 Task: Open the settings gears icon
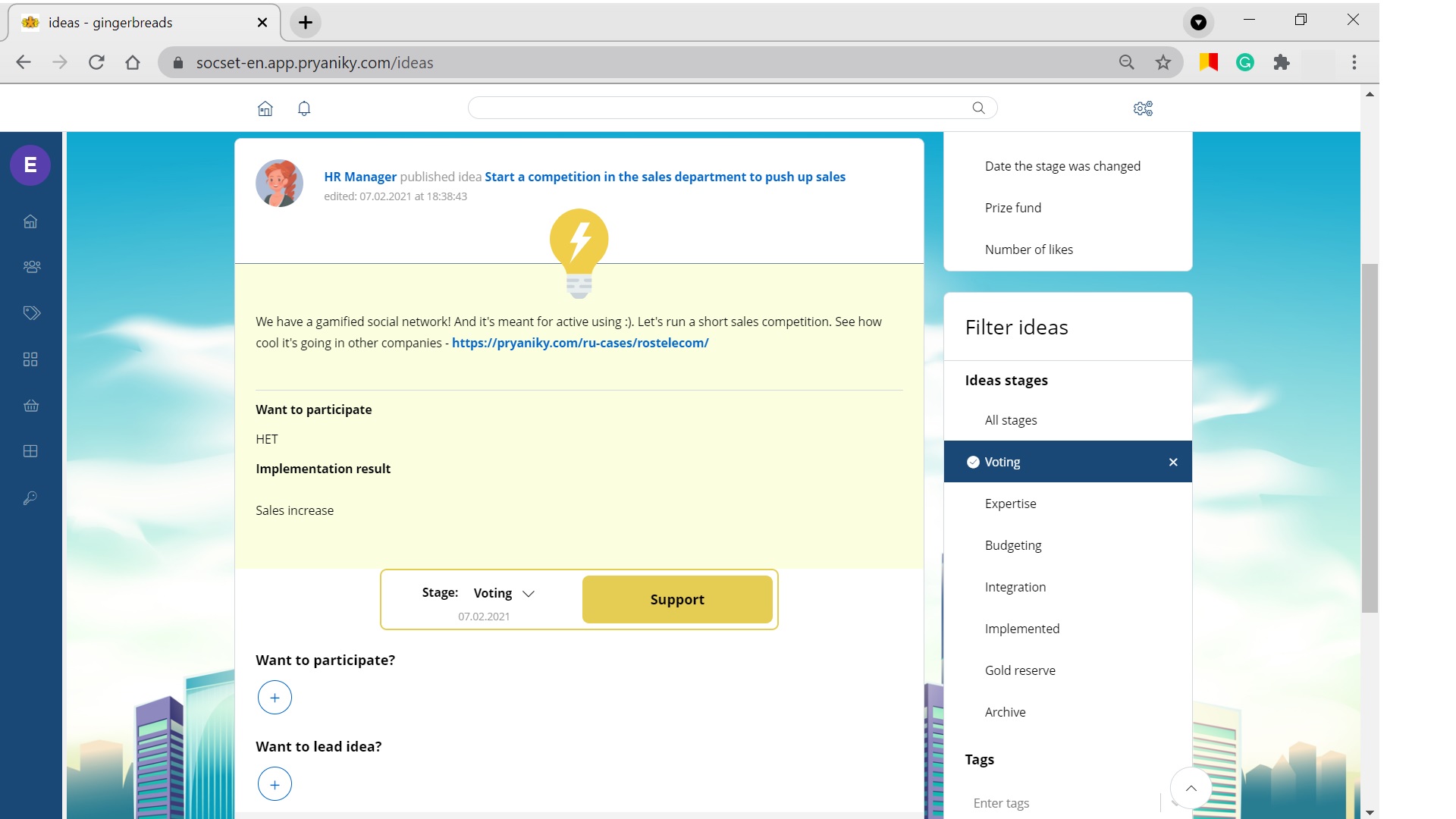pyautogui.click(x=1143, y=108)
